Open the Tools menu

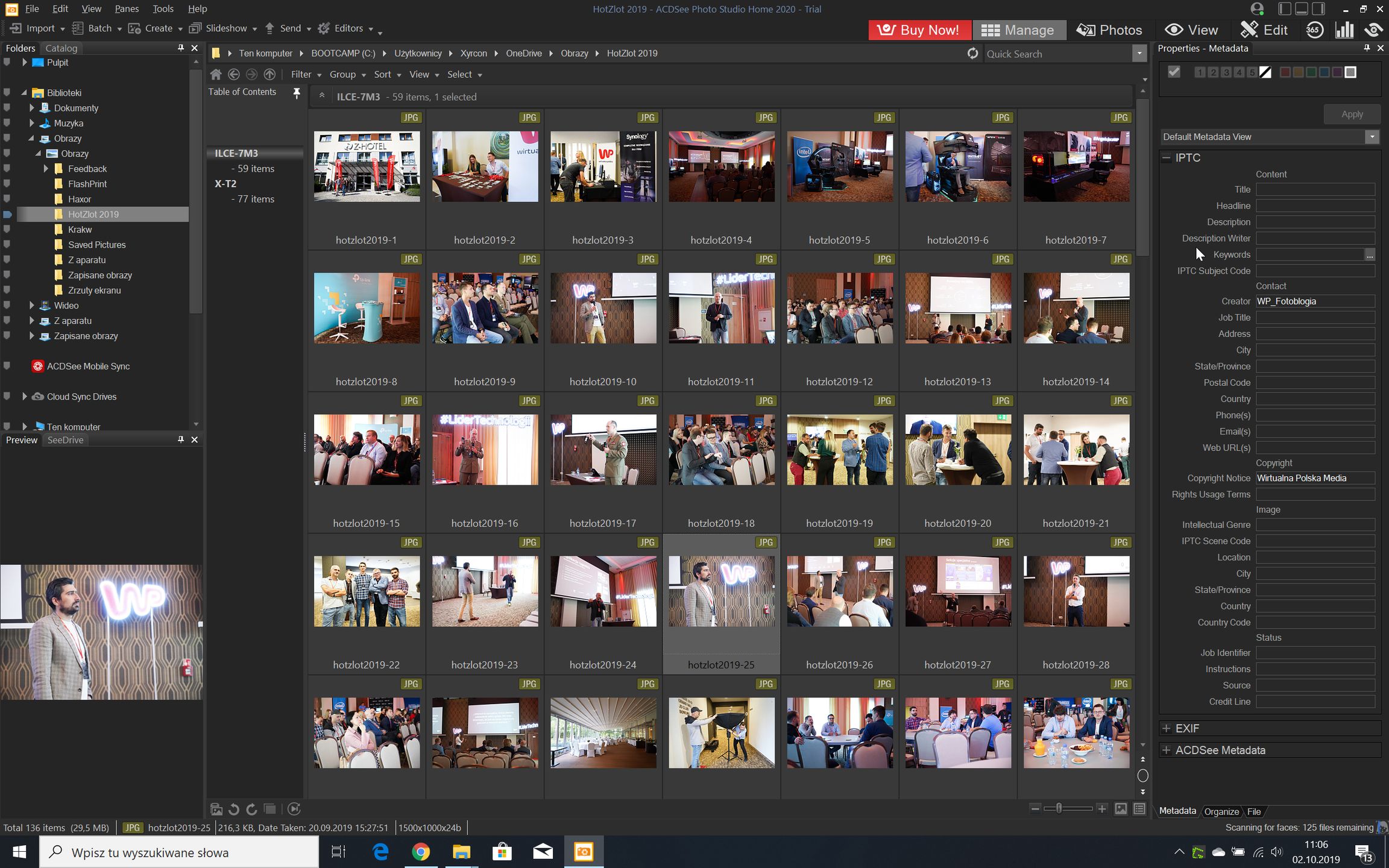[163, 9]
